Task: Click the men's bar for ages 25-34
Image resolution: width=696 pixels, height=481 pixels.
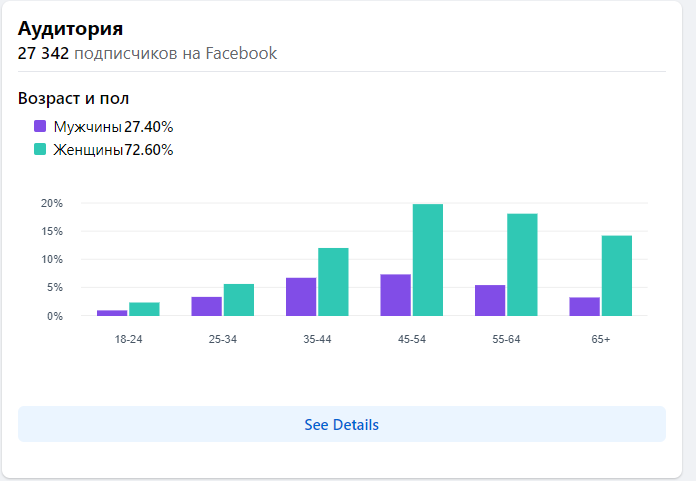Action: [207, 306]
